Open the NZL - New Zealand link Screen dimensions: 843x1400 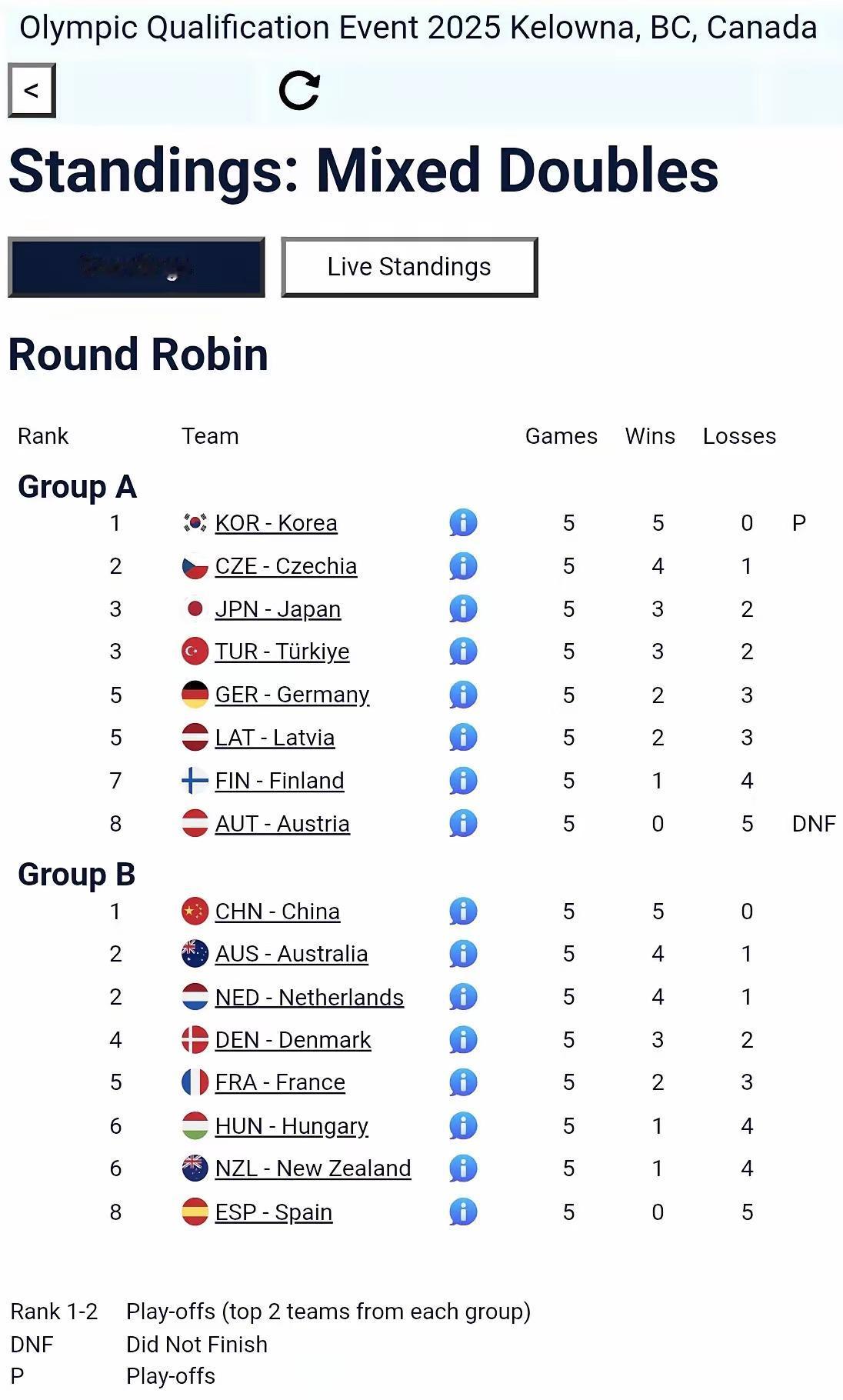point(313,1168)
